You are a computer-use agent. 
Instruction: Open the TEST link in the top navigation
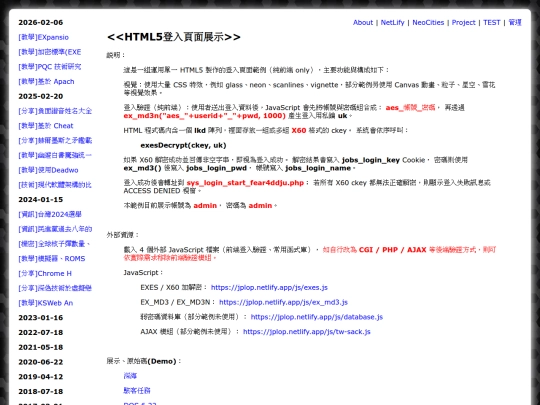[x=491, y=22]
